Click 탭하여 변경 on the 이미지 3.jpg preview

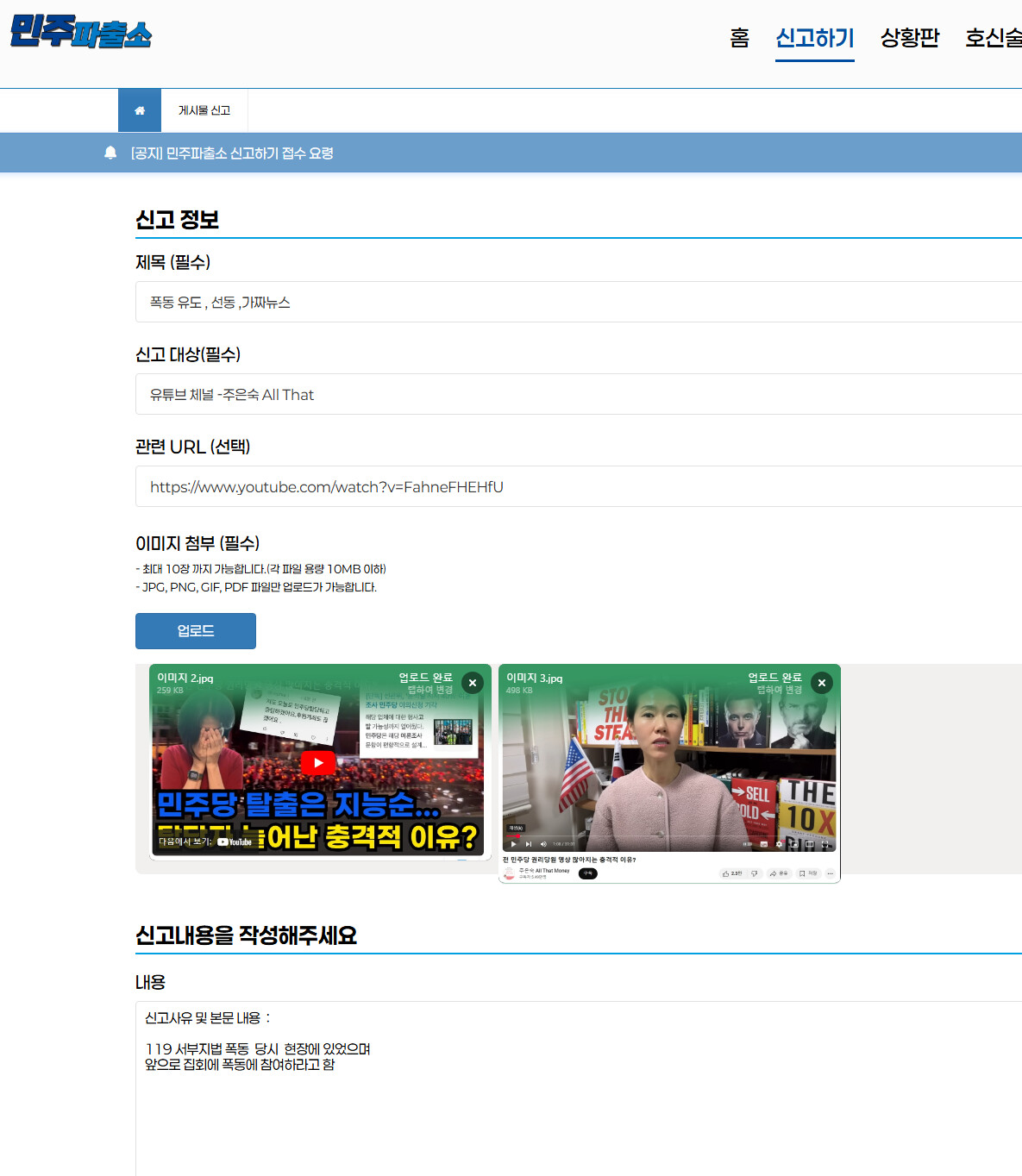pyautogui.click(x=779, y=690)
